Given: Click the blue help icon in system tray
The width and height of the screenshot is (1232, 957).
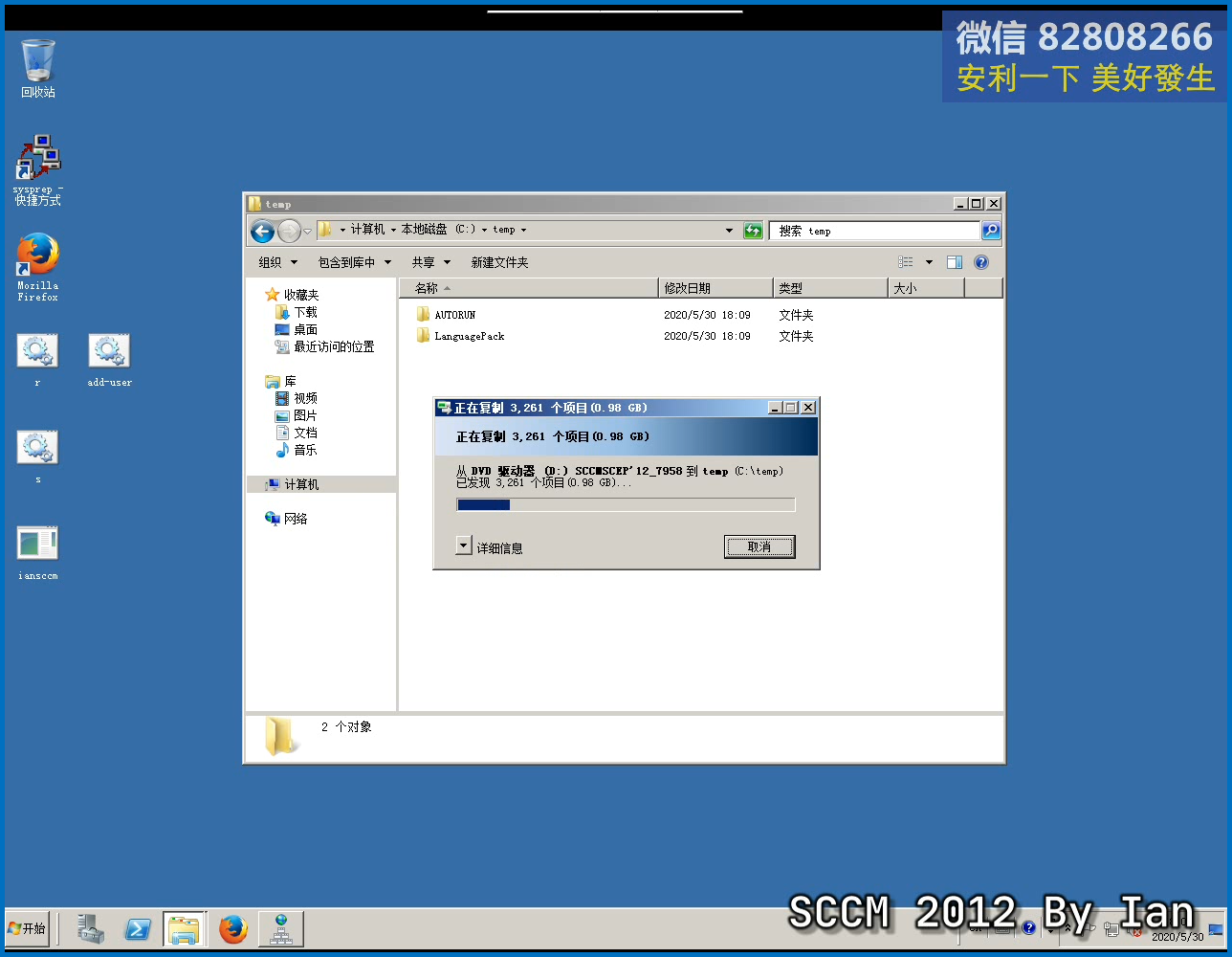Looking at the screenshot, I should click(1028, 927).
